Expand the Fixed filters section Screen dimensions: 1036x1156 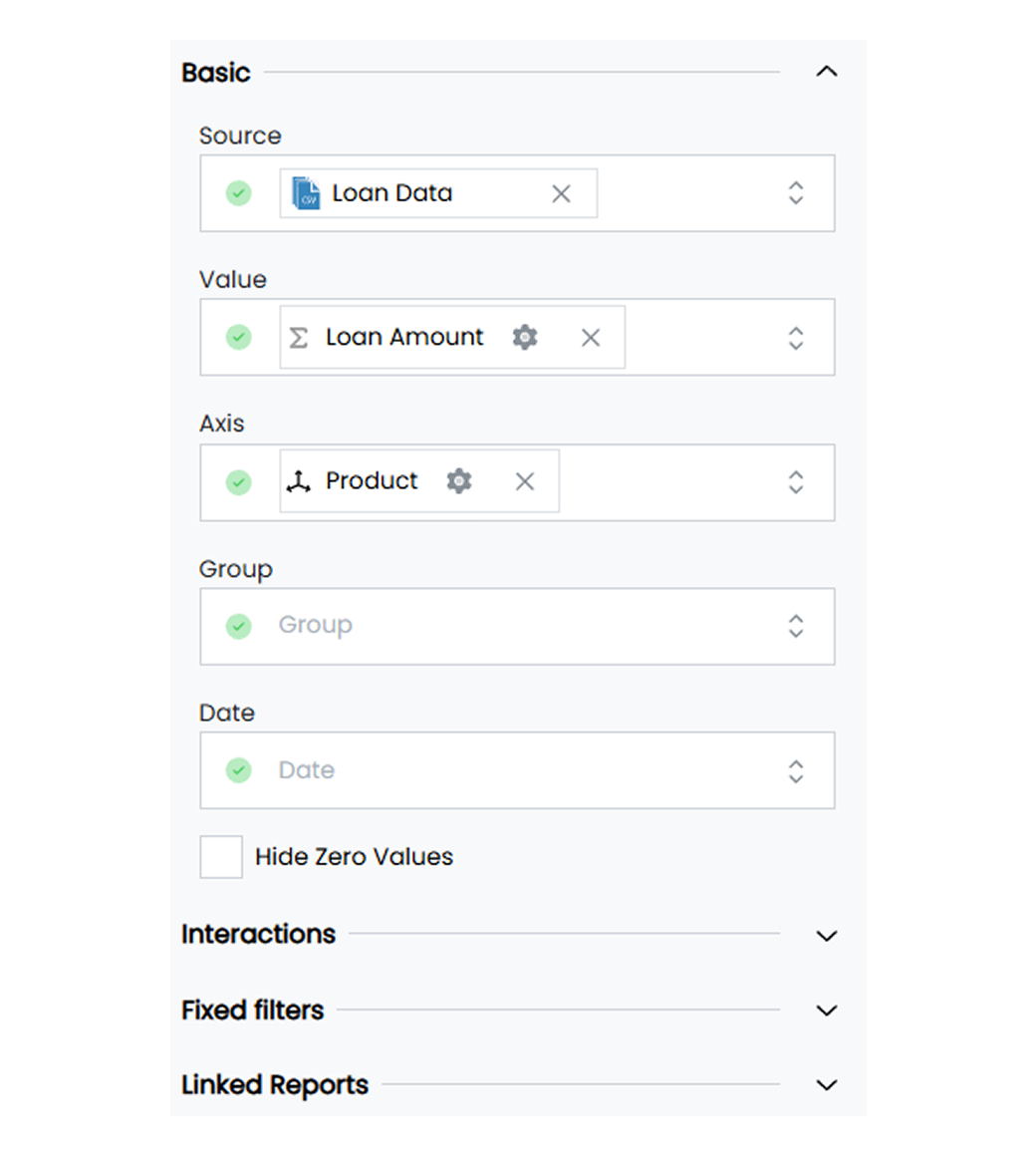coord(827,1011)
